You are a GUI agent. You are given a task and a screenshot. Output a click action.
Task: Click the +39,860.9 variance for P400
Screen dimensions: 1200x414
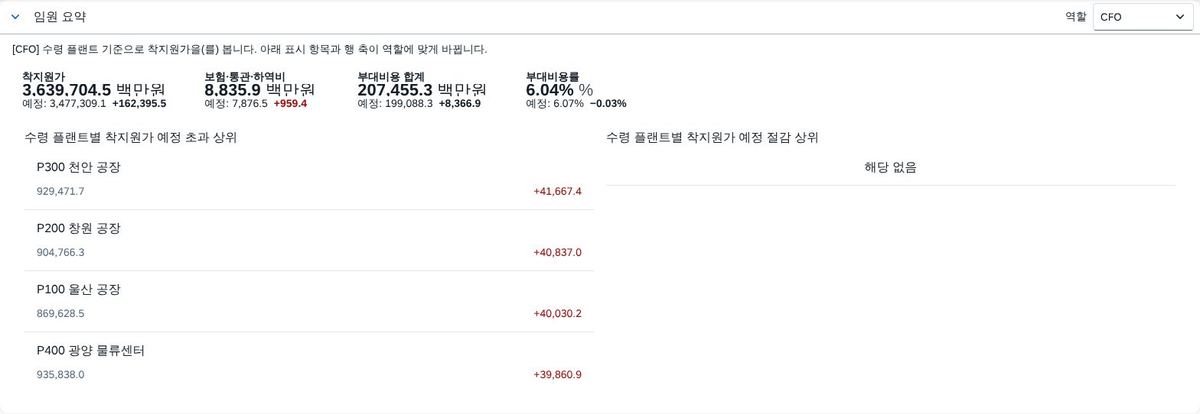click(x=557, y=374)
